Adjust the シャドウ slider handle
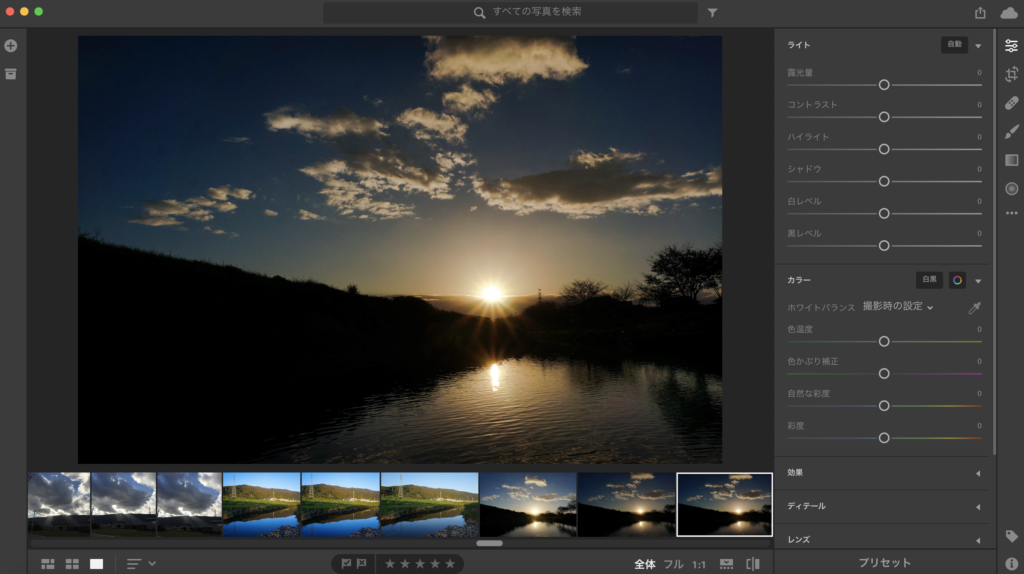Image resolution: width=1024 pixels, height=574 pixels. [x=884, y=181]
